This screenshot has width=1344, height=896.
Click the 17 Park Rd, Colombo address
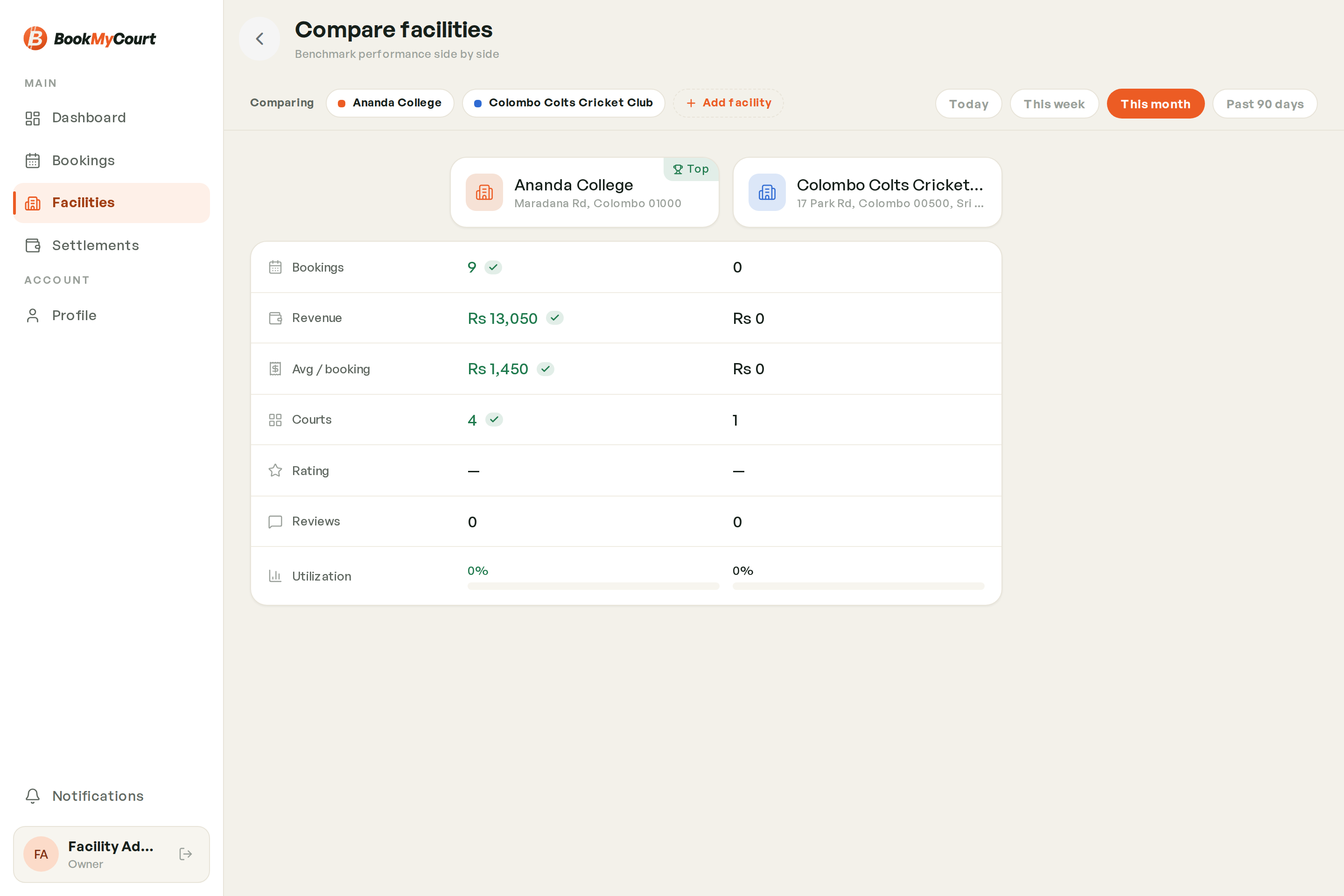890,203
